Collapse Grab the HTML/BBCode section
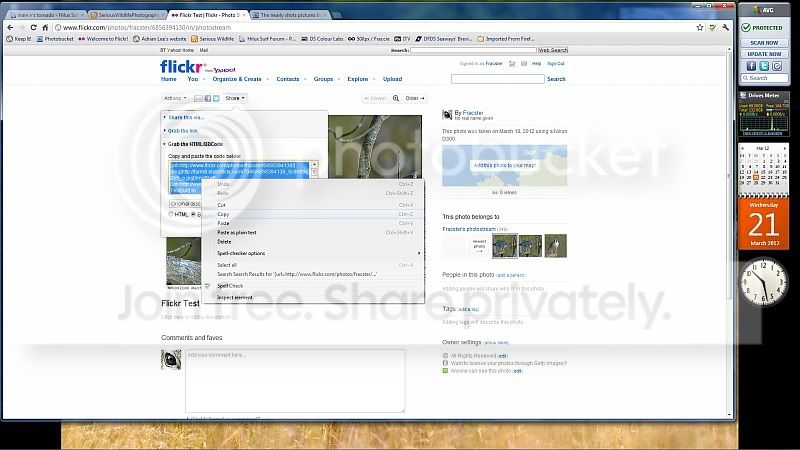 tap(195, 144)
